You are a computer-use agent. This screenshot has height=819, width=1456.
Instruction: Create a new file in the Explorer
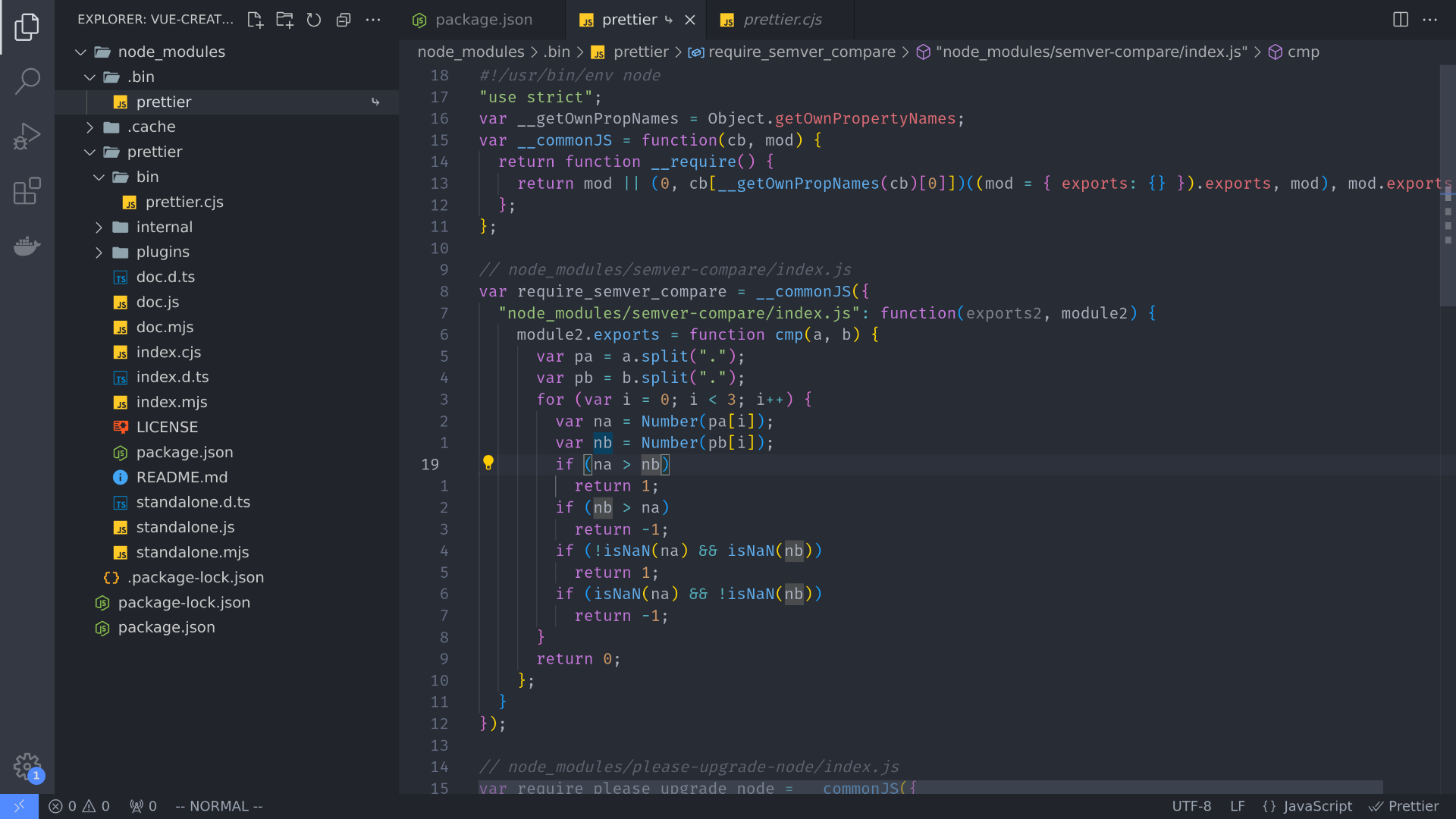[x=255, y=20]
